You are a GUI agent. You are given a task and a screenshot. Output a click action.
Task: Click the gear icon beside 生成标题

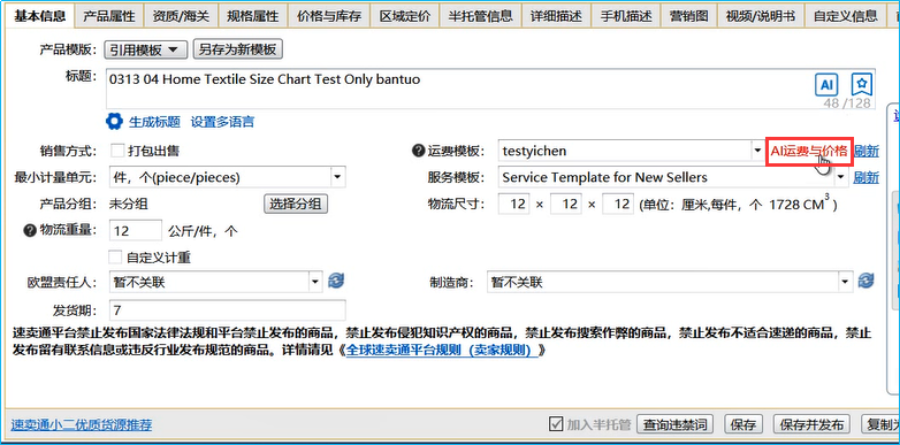(115, 121)
